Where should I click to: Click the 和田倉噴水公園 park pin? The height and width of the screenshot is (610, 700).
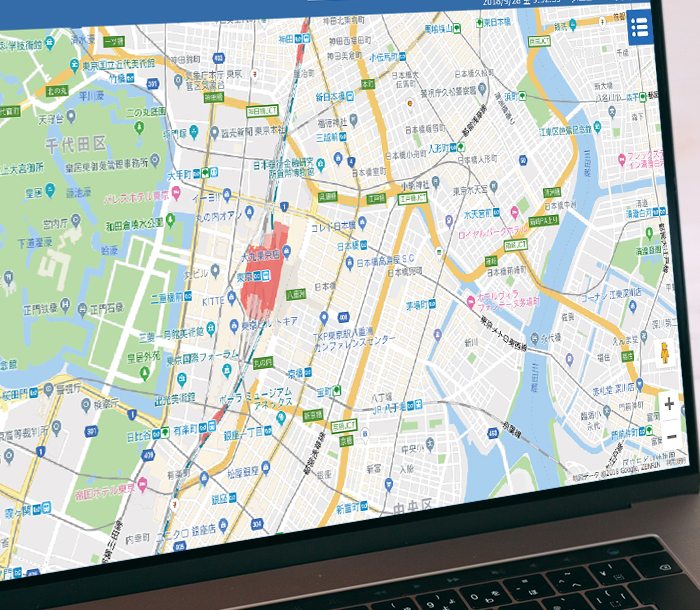click(x=170, y=220)
